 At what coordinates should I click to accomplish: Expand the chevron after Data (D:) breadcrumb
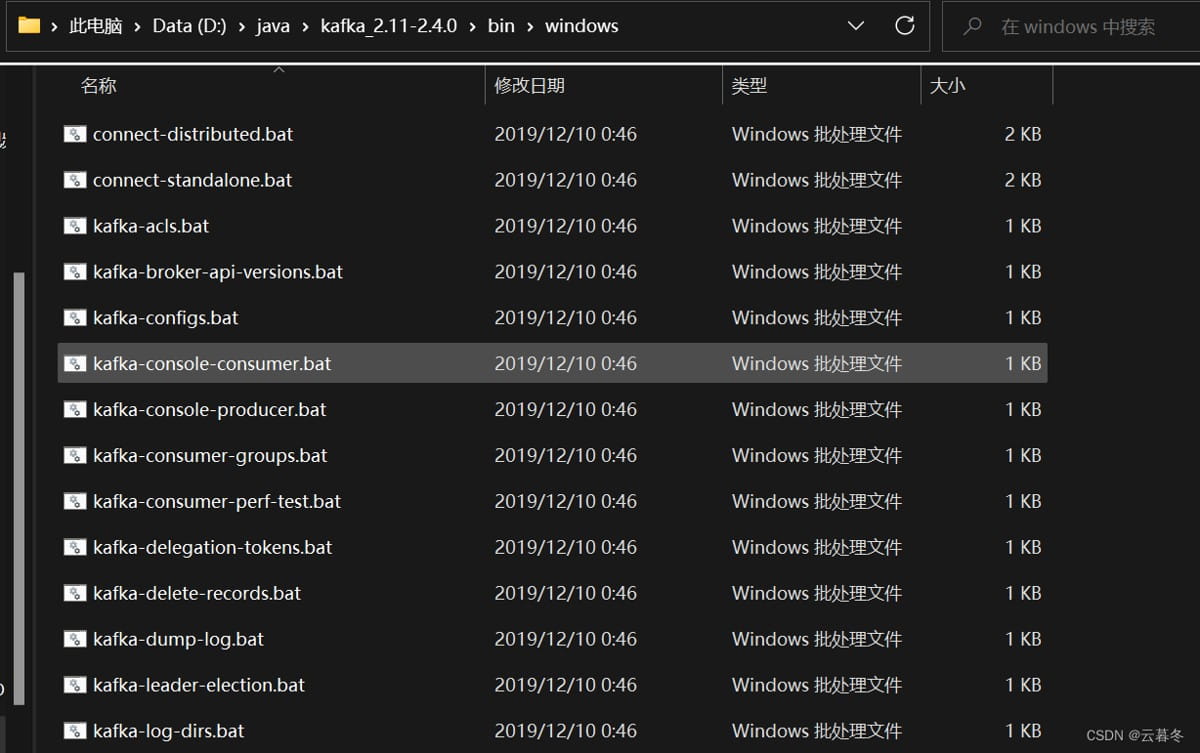[x=241, y=27]
